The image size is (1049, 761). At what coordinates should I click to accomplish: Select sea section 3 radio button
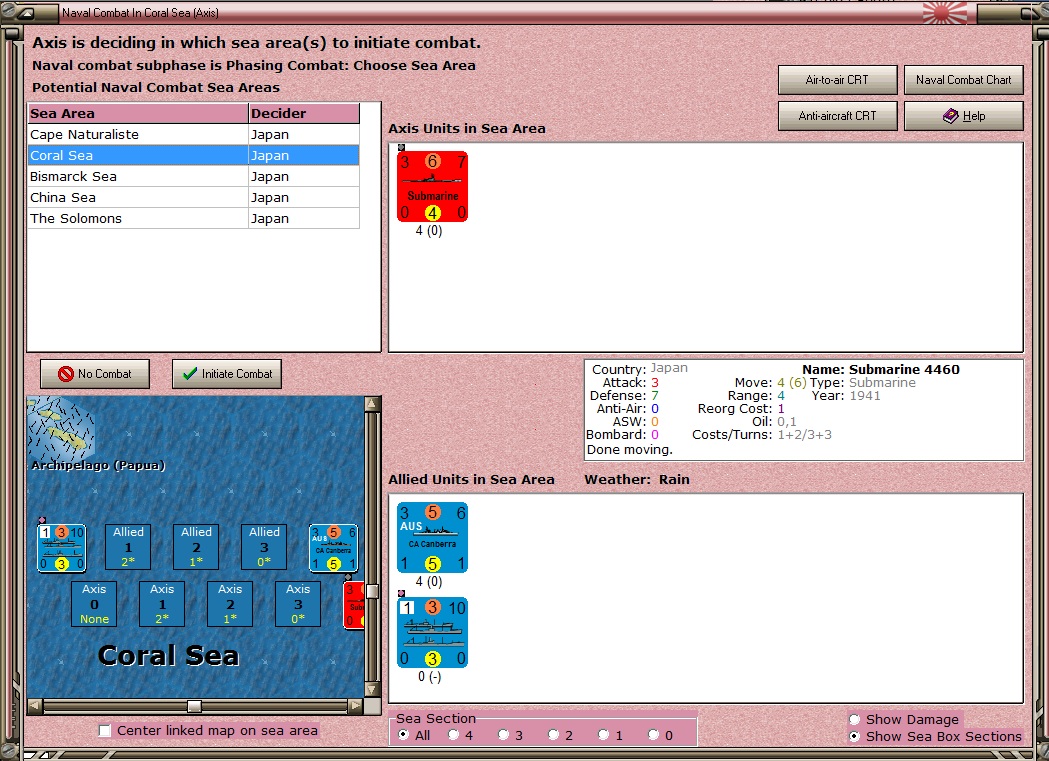coord(504,735)
